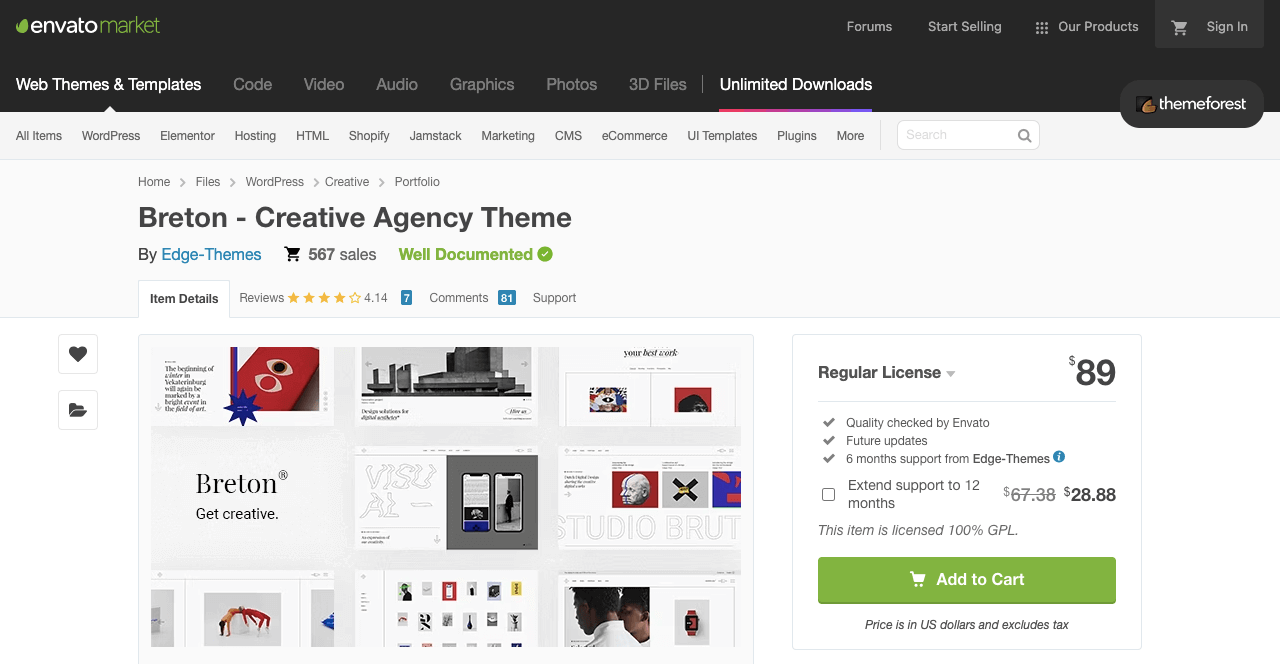This screenshot has height=664, width=1280.
Task: Open the Support tab
Action: (554, 298)
